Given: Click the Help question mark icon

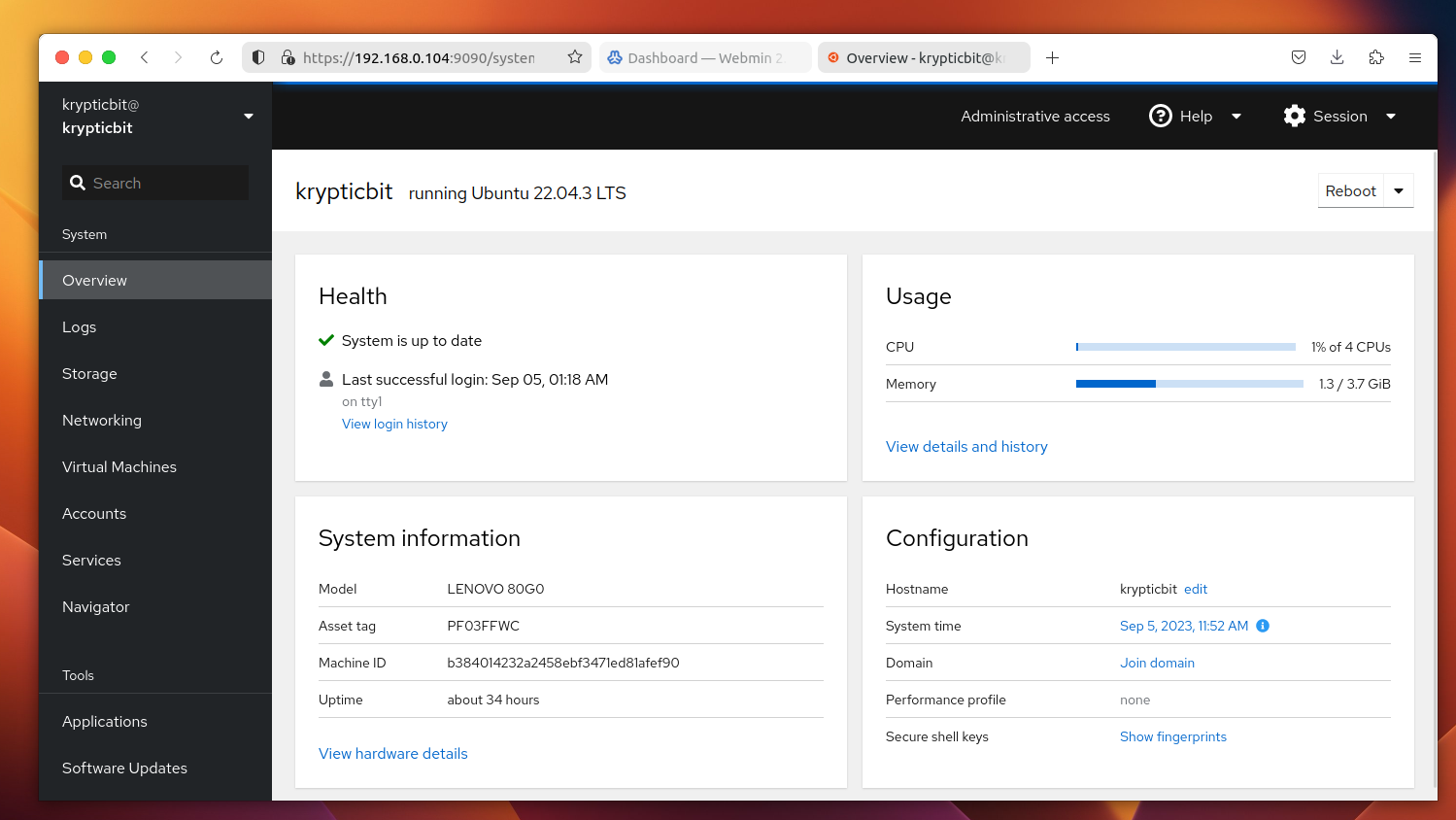Looking at the screenshot, I should click(x=1160, y=116).
